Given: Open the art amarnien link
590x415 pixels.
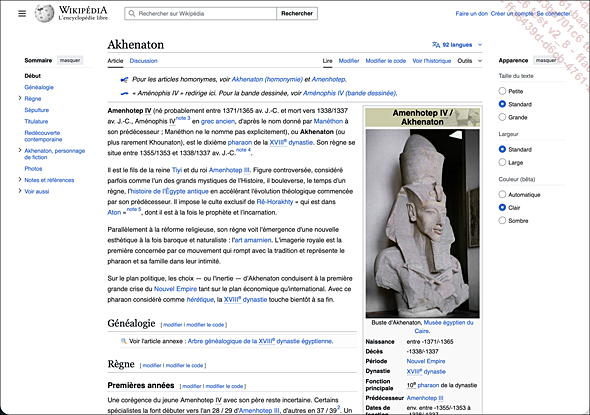Looking at the screenshot, I should click(252, 240).
